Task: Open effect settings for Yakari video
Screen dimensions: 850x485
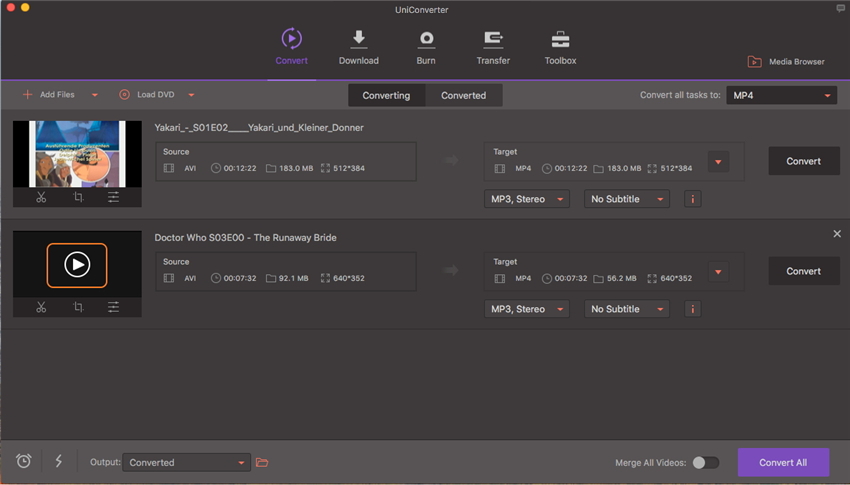Action: click(x=113, y=197)
